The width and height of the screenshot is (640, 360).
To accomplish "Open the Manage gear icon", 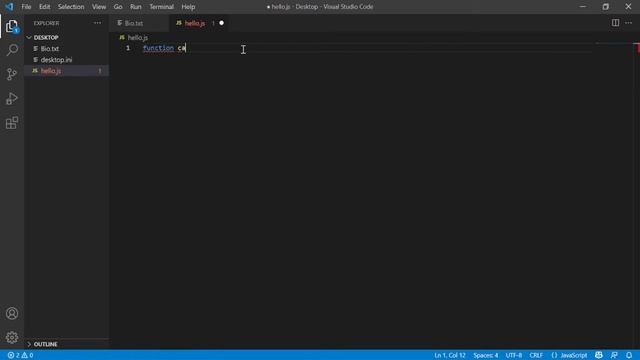I will [12, 337].
